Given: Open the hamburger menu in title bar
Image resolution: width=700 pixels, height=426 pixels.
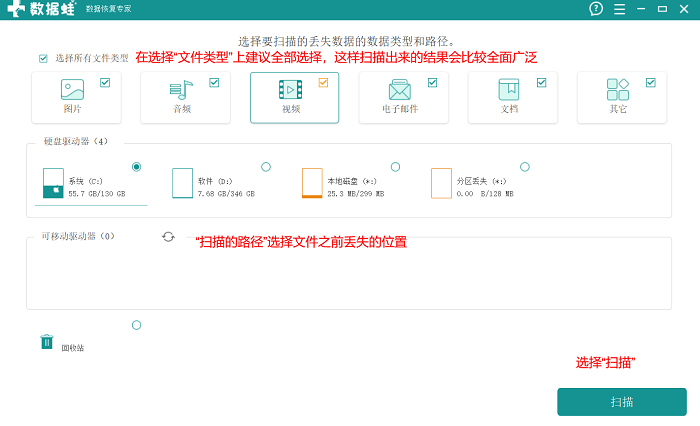Looking at the screenshot, I should [x=619, y=9].
